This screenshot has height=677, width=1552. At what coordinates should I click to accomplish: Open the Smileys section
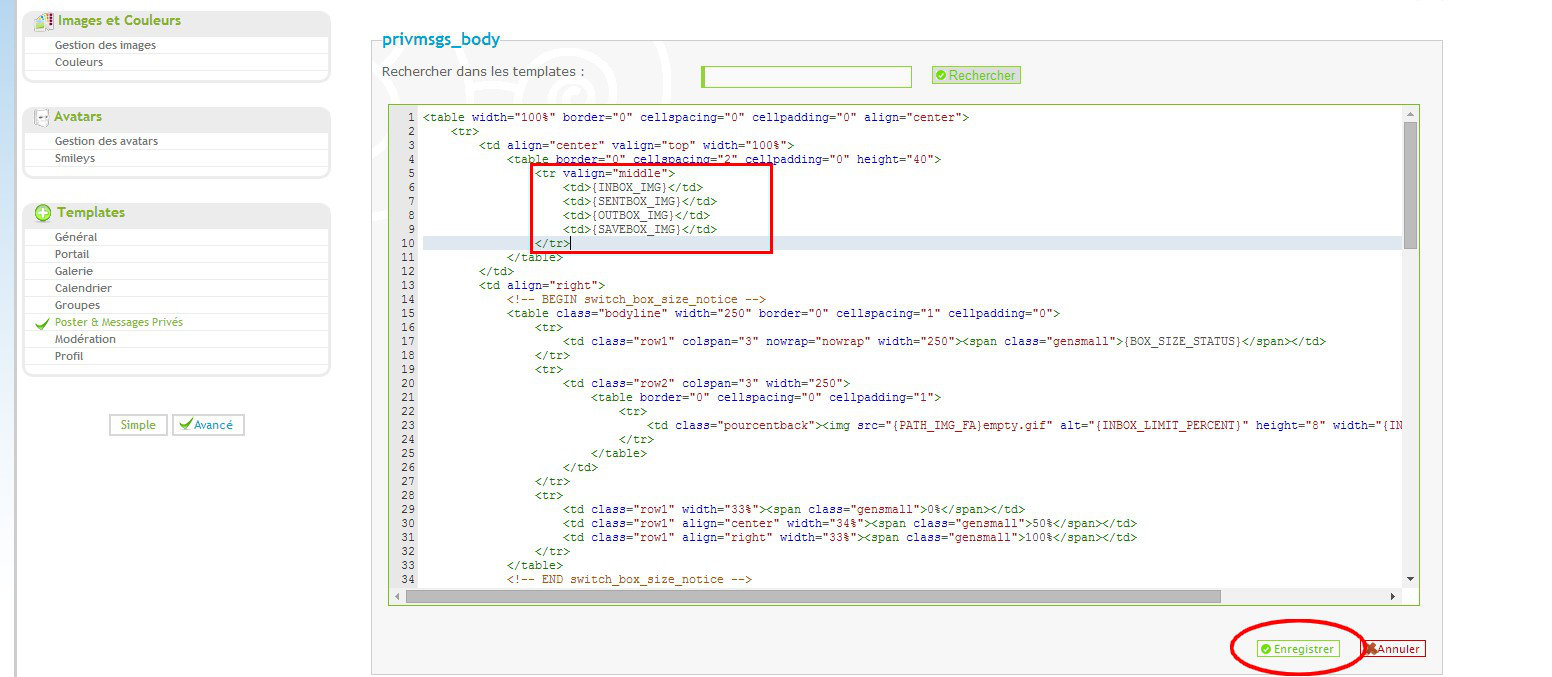click(75, 158)
